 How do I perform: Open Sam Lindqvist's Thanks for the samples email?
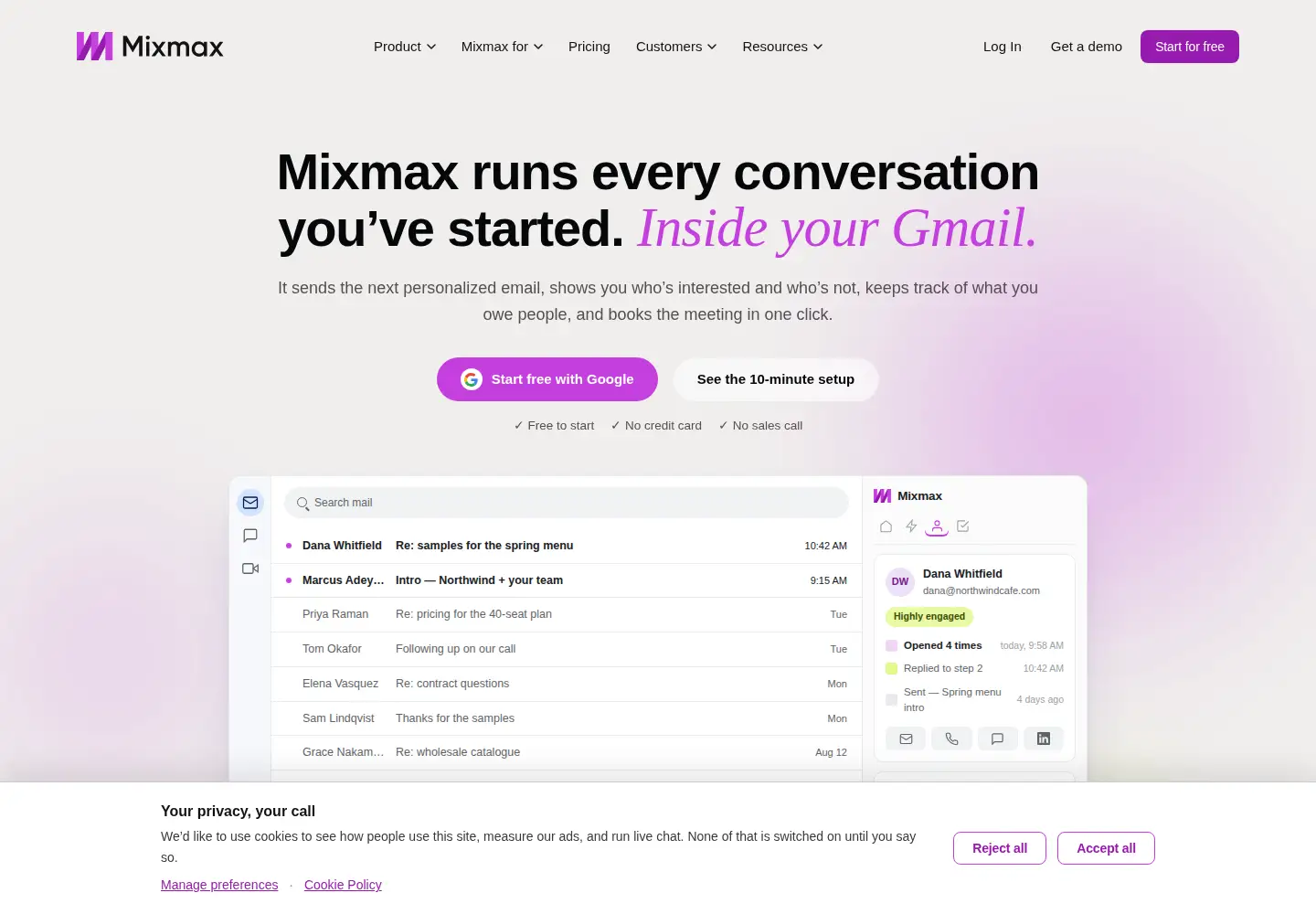pos(567,718)
